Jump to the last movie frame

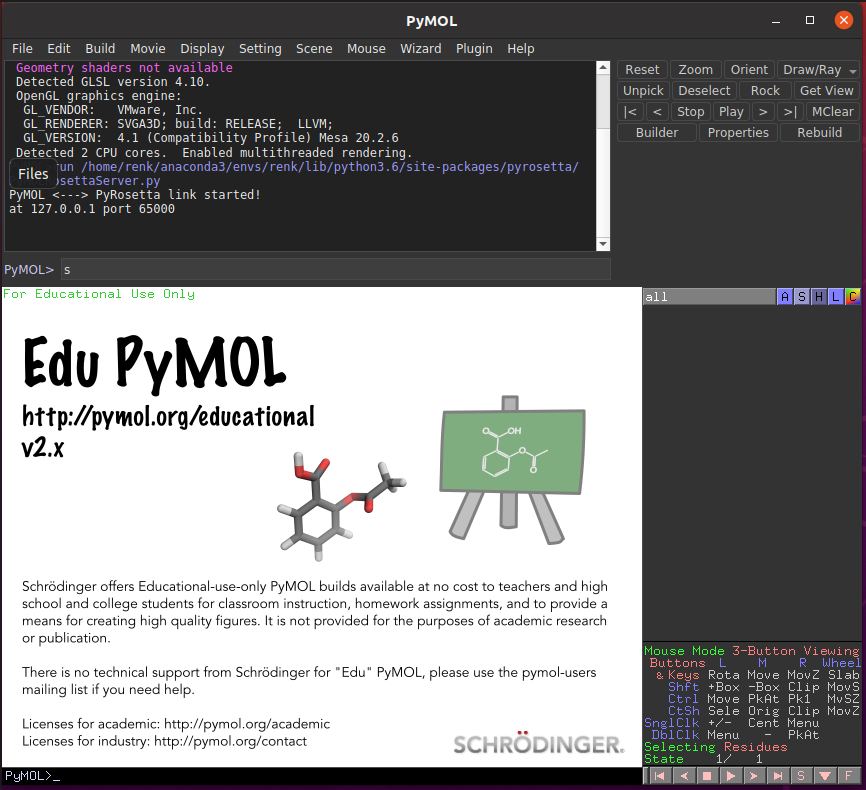tap(777, 775)
